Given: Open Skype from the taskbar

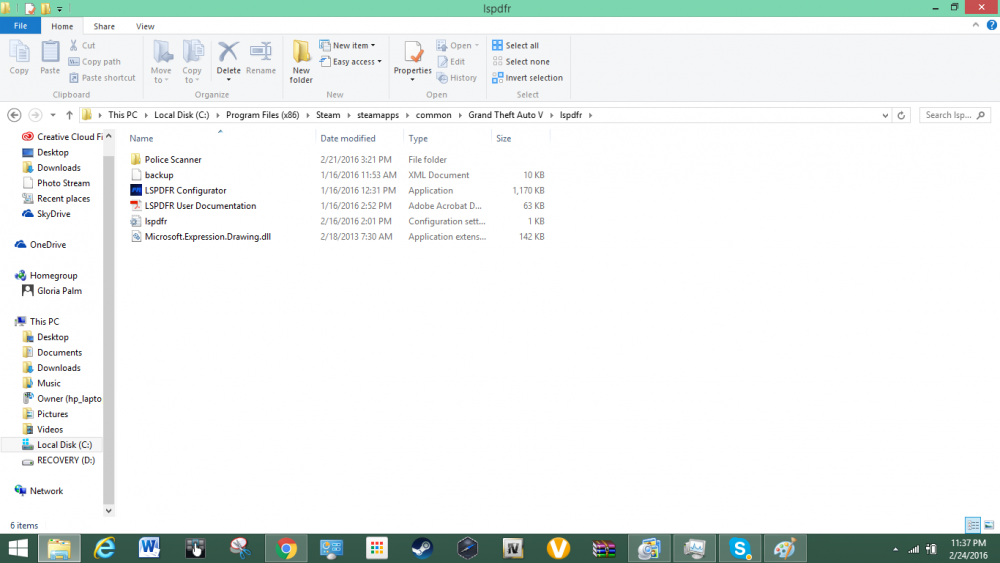Looking at the screenshot, I should tap(740, 548).
